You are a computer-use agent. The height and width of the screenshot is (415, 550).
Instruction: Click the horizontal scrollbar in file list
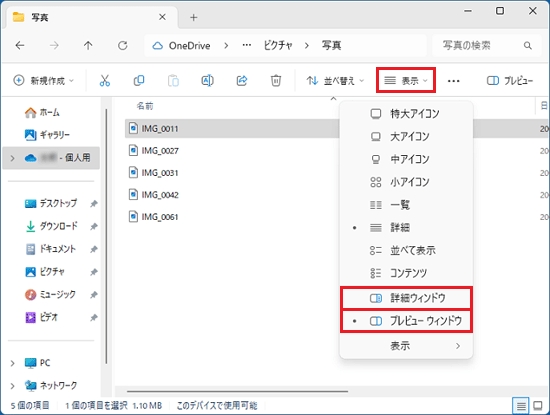[x=237, y=391]
